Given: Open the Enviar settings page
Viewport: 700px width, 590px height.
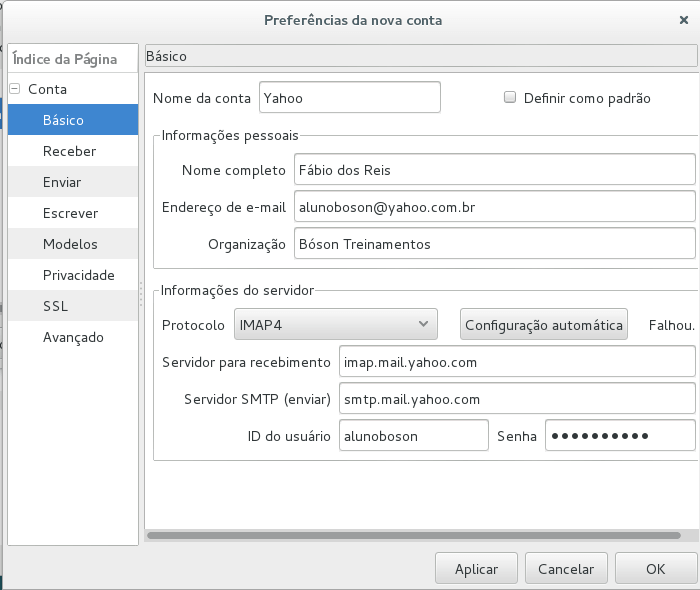Looking at the screenshot, I should click(62, 182).
